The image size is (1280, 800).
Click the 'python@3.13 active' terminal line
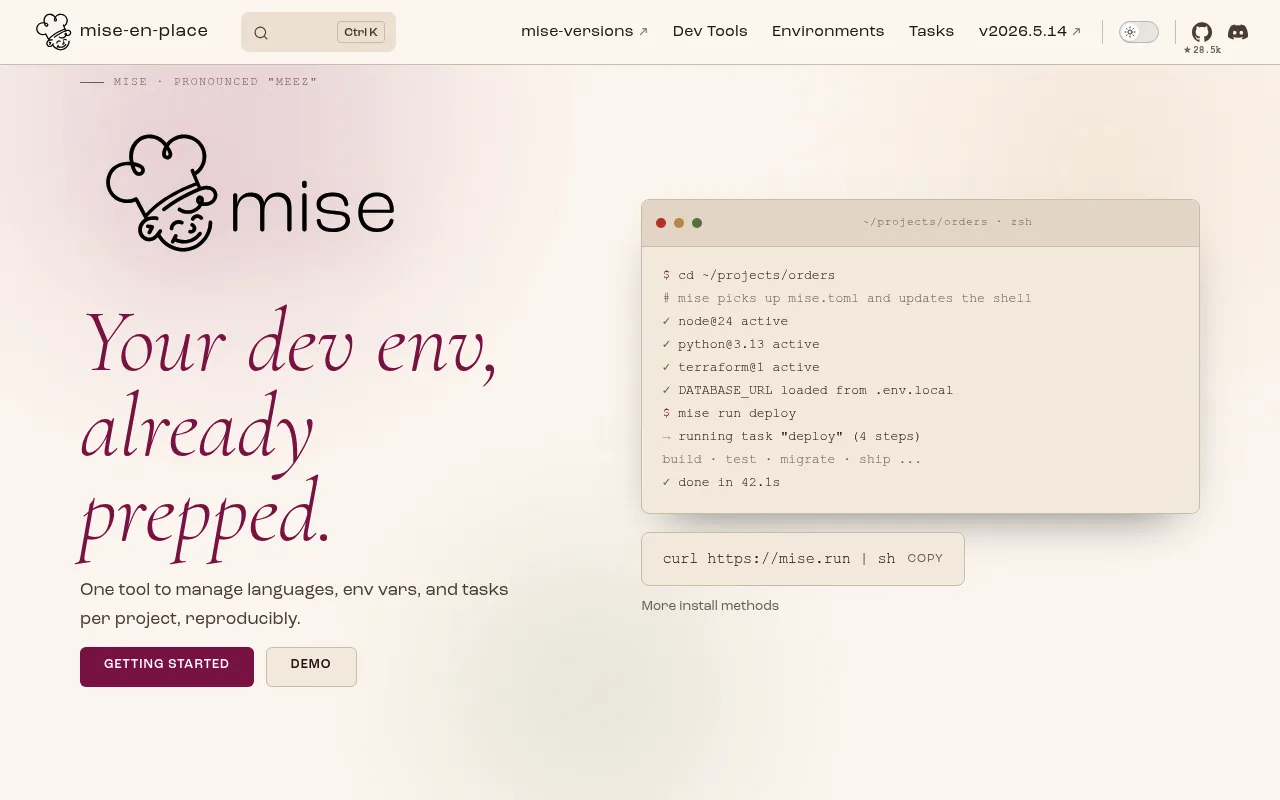(741, 344)
